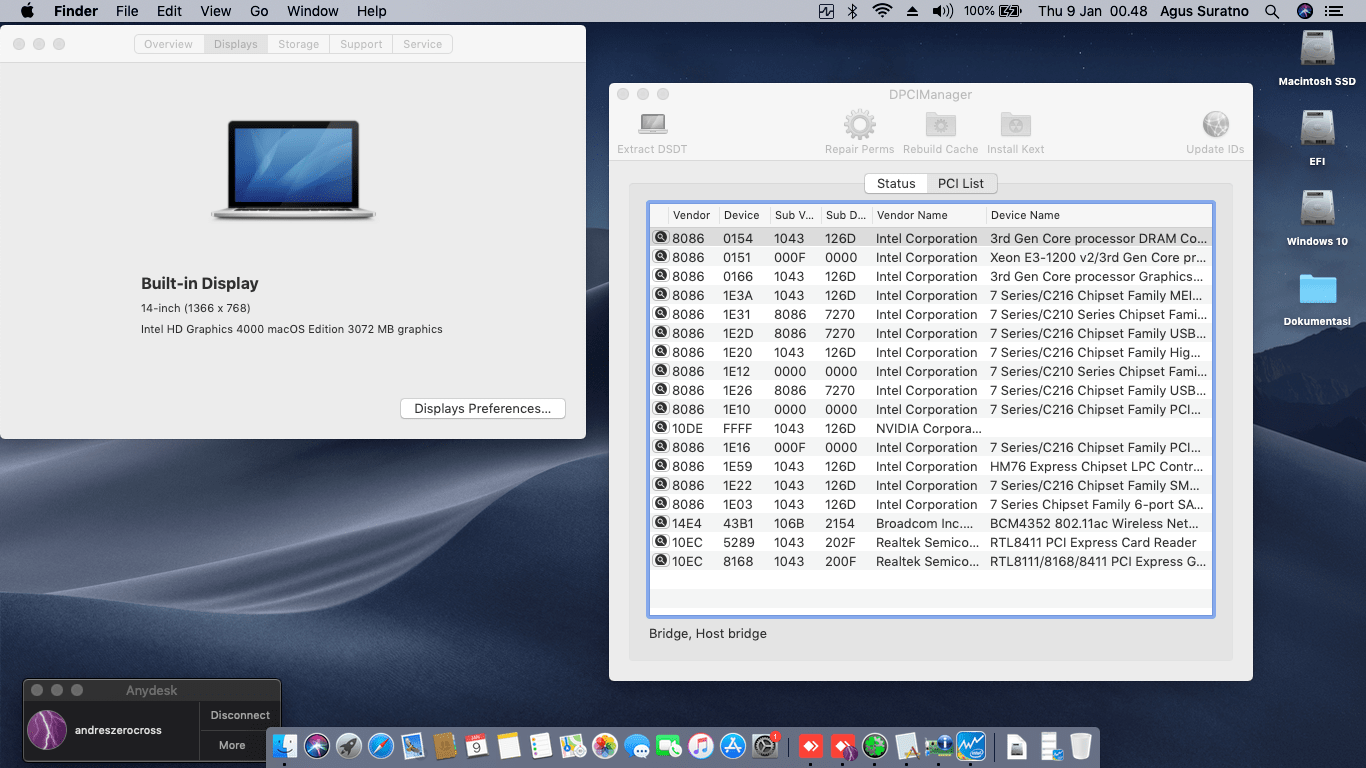This screenshot has width=1366, height=768.
Task: Open the Macintosh SSD drive icon
Action: coord(1317,49)
